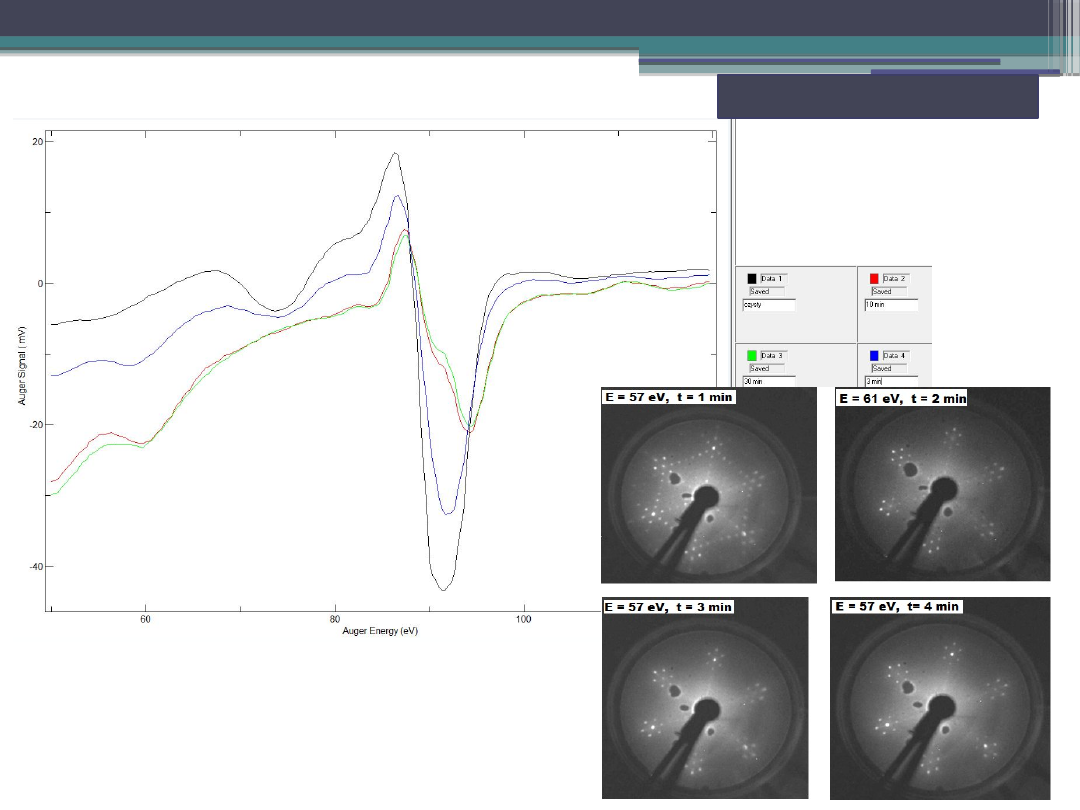
Task: Click the green Data 3 color swatch
Action: [752, 355]
